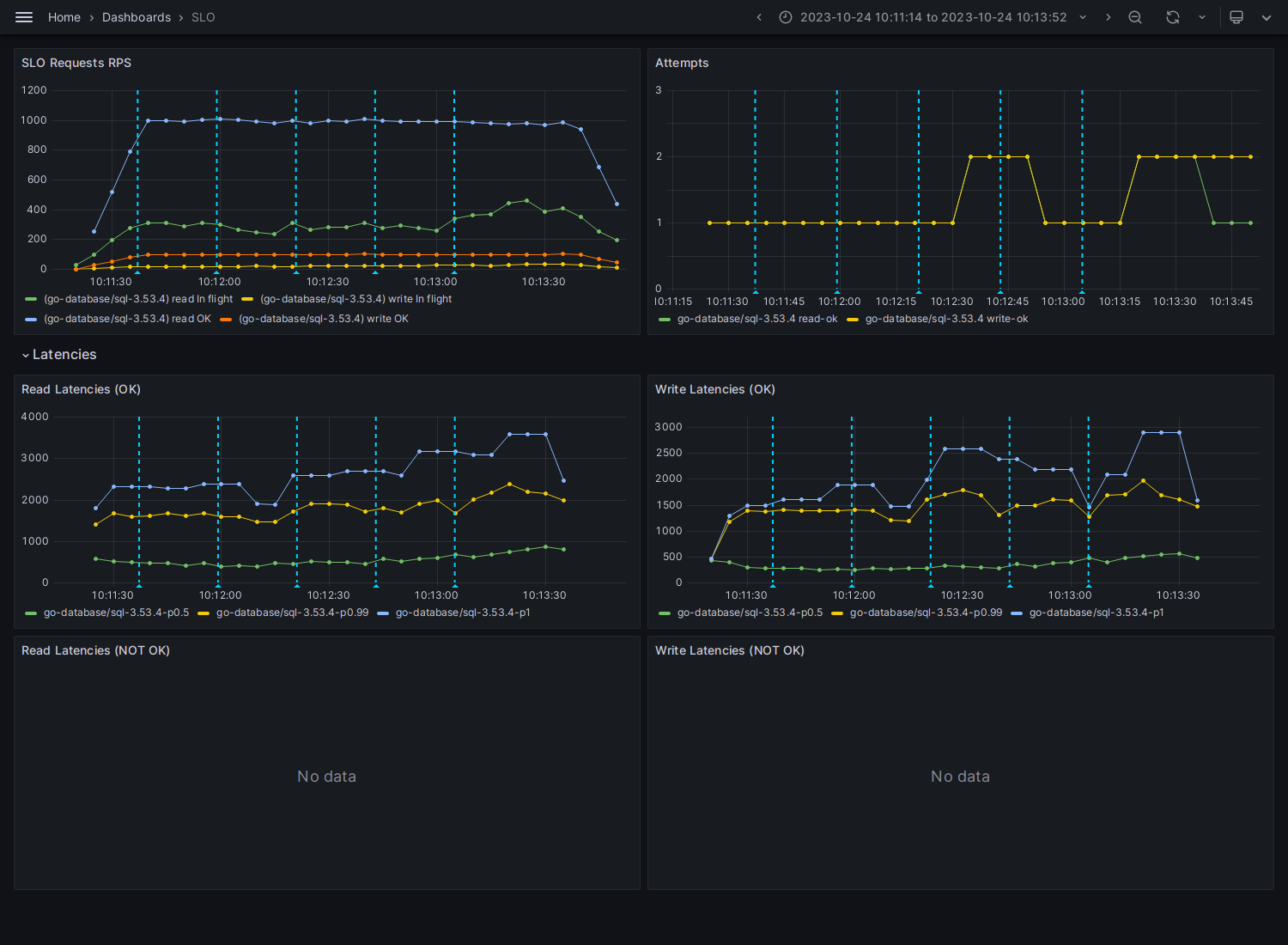Click orange swatch of 'write OK' series

pyautogui.click(x=226, y=319)
